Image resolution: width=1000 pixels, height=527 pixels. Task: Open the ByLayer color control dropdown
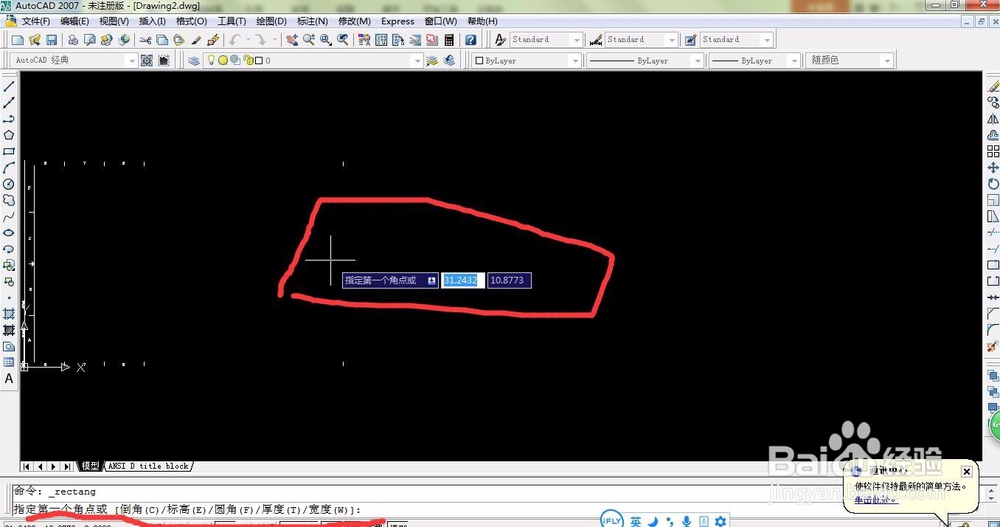point(575,61)
